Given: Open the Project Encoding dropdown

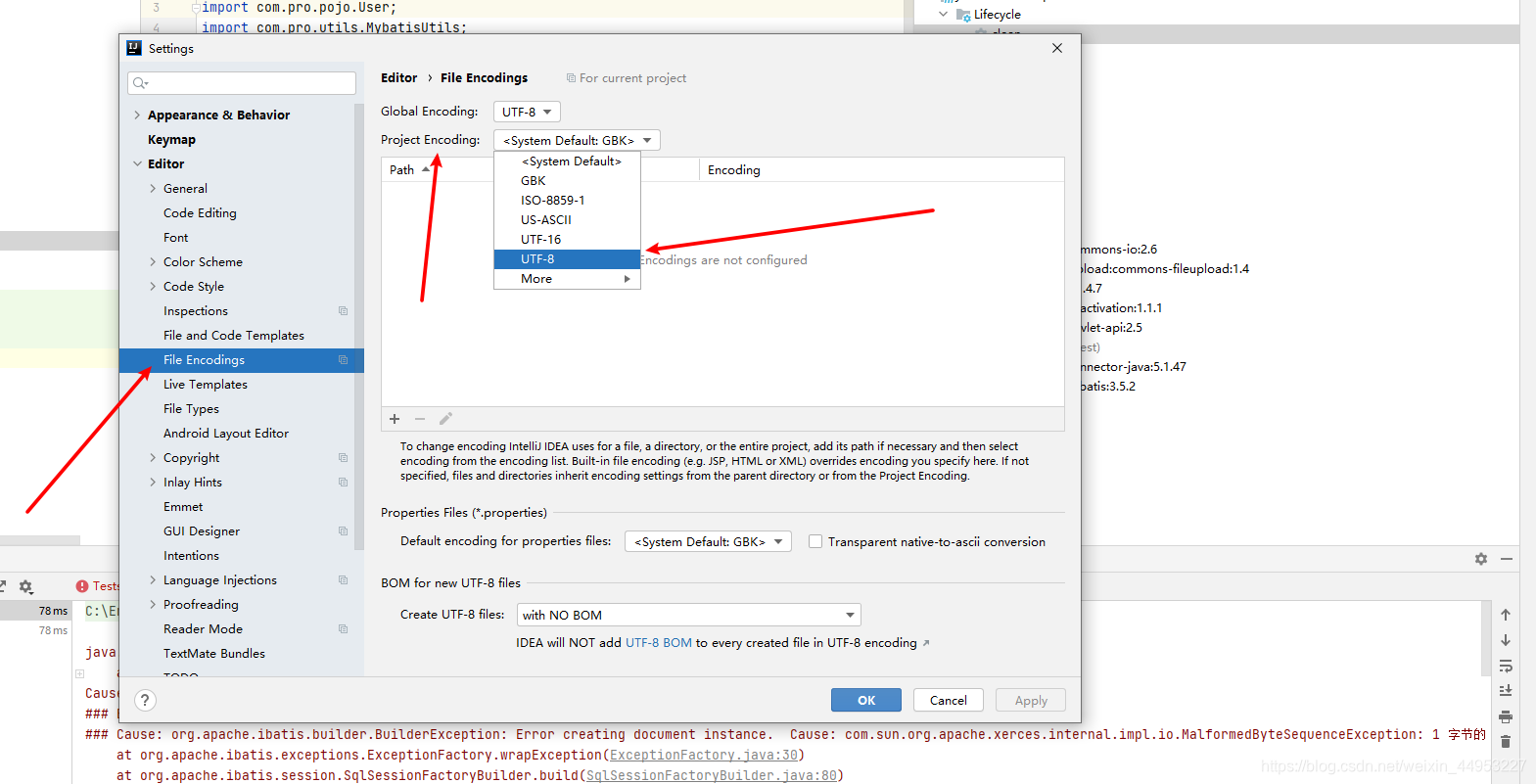Looking at the screenshot, I should pyautogui.click(x=577, y=140).
